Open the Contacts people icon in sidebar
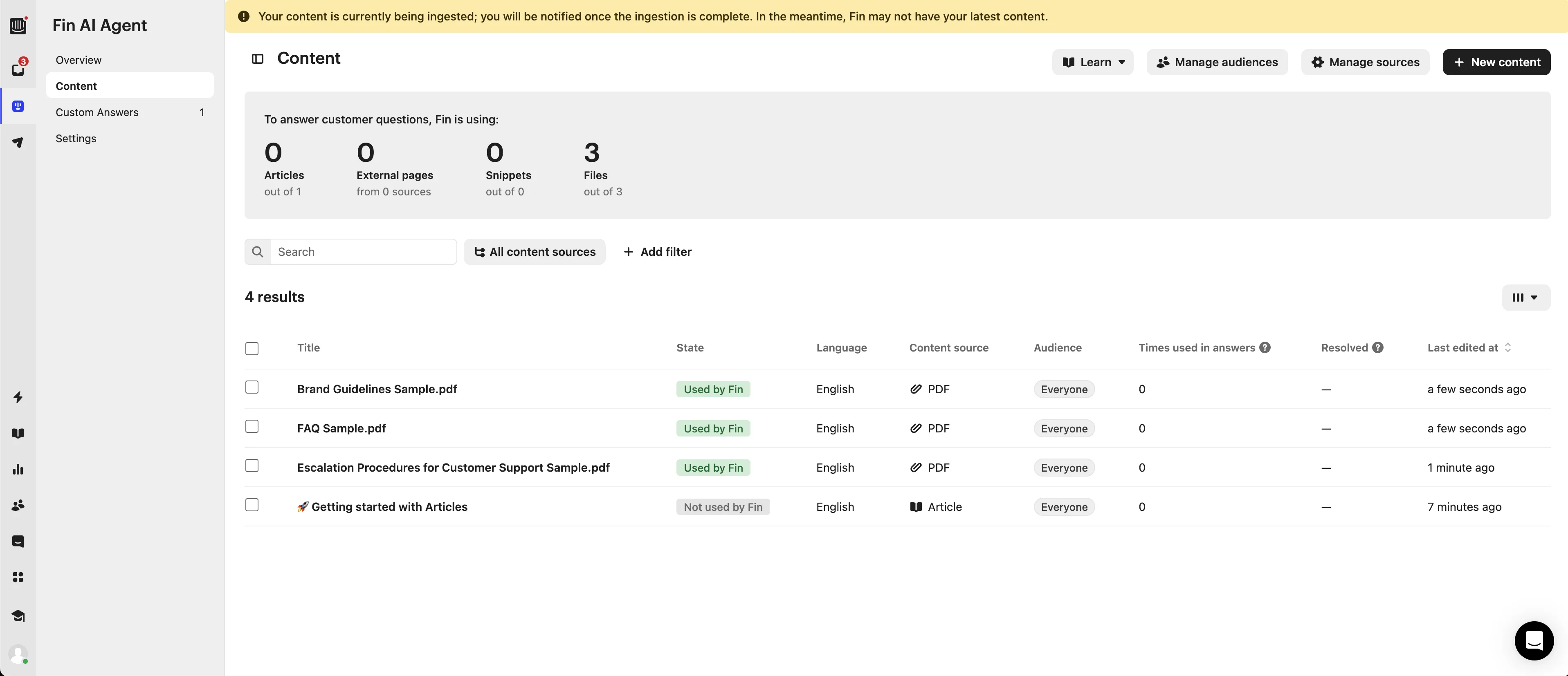The image size is (1568, 676). (18, 505)
